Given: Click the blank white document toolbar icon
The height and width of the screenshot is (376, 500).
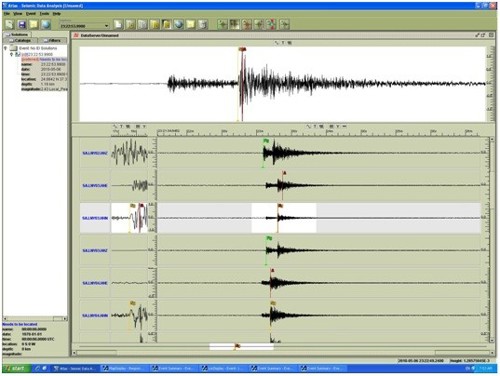Looking at the screenshot, I should coord(118,24).
